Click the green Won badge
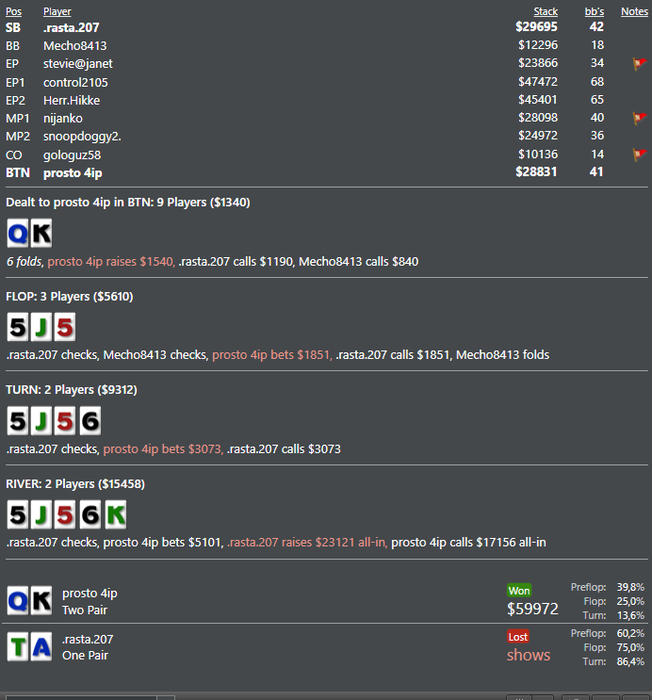This screenshot has height=700, width=652. tap(519, 591)
